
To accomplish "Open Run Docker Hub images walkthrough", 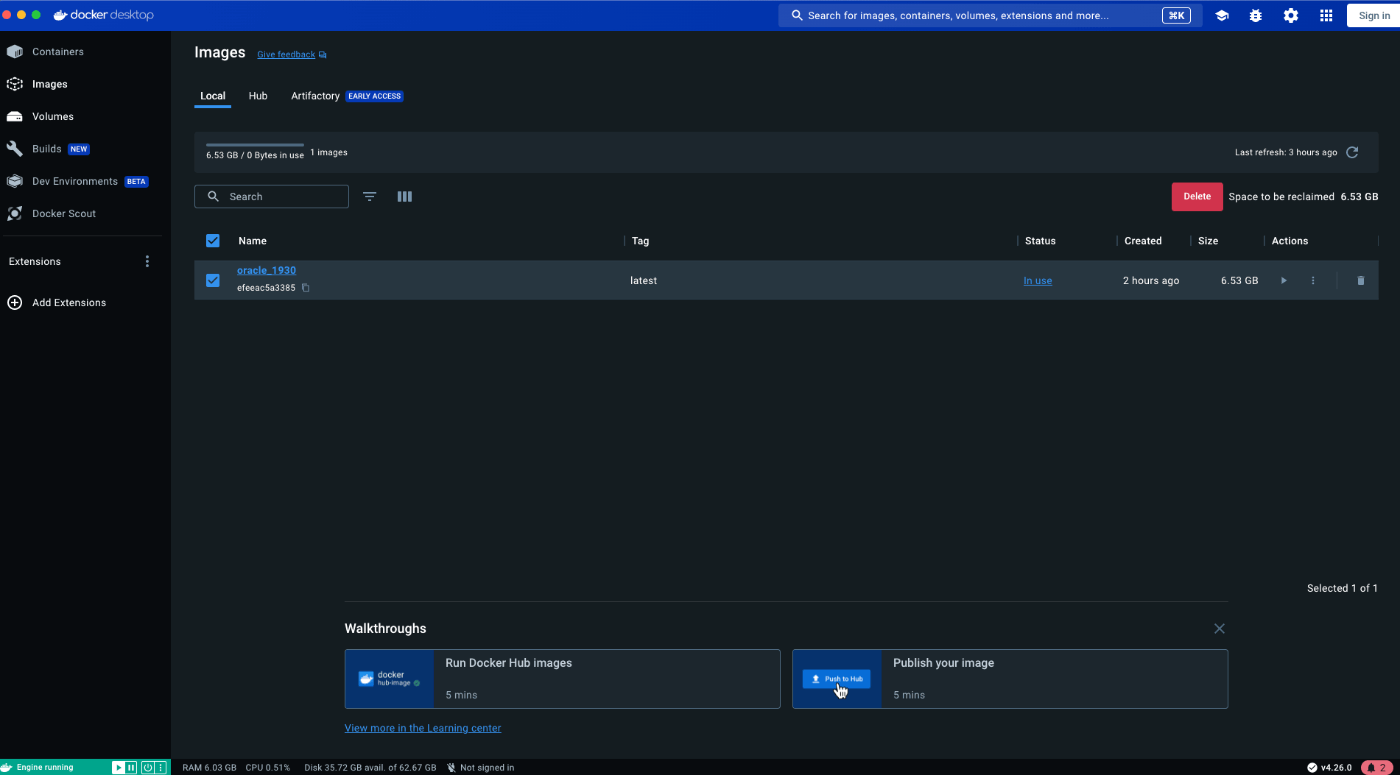I will pos(562,679).
